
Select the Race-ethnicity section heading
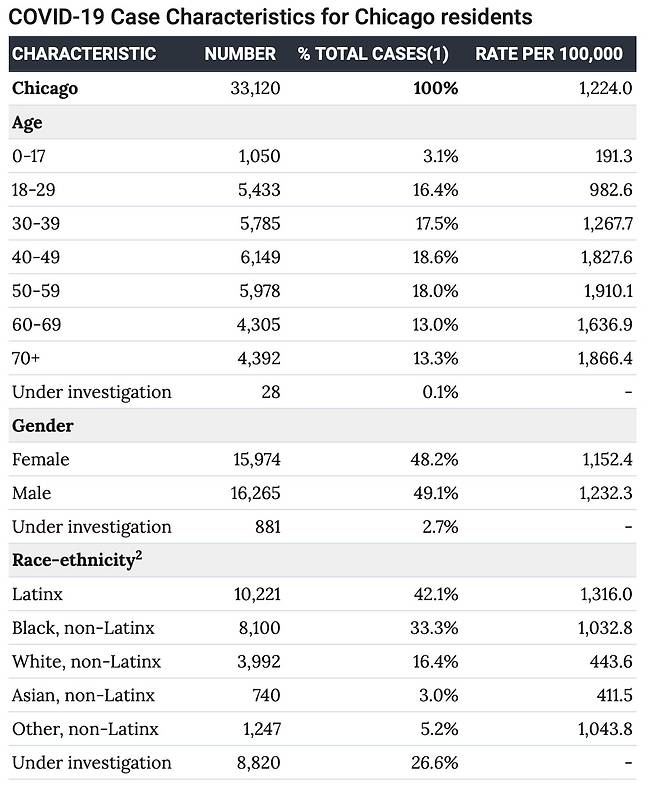tap(73, 560)
